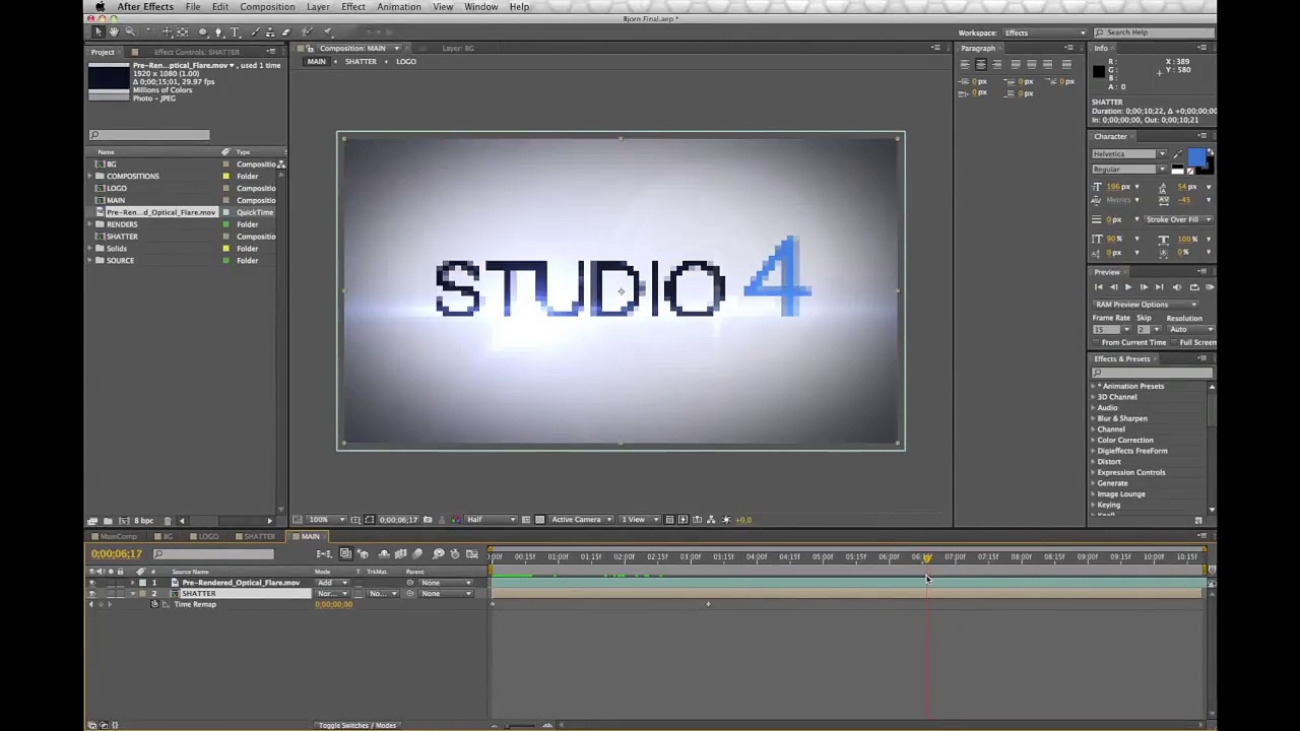This screenshot has height=731, width=1300.
Task: Select the Type text tool
Action: (x=235, y=32)
